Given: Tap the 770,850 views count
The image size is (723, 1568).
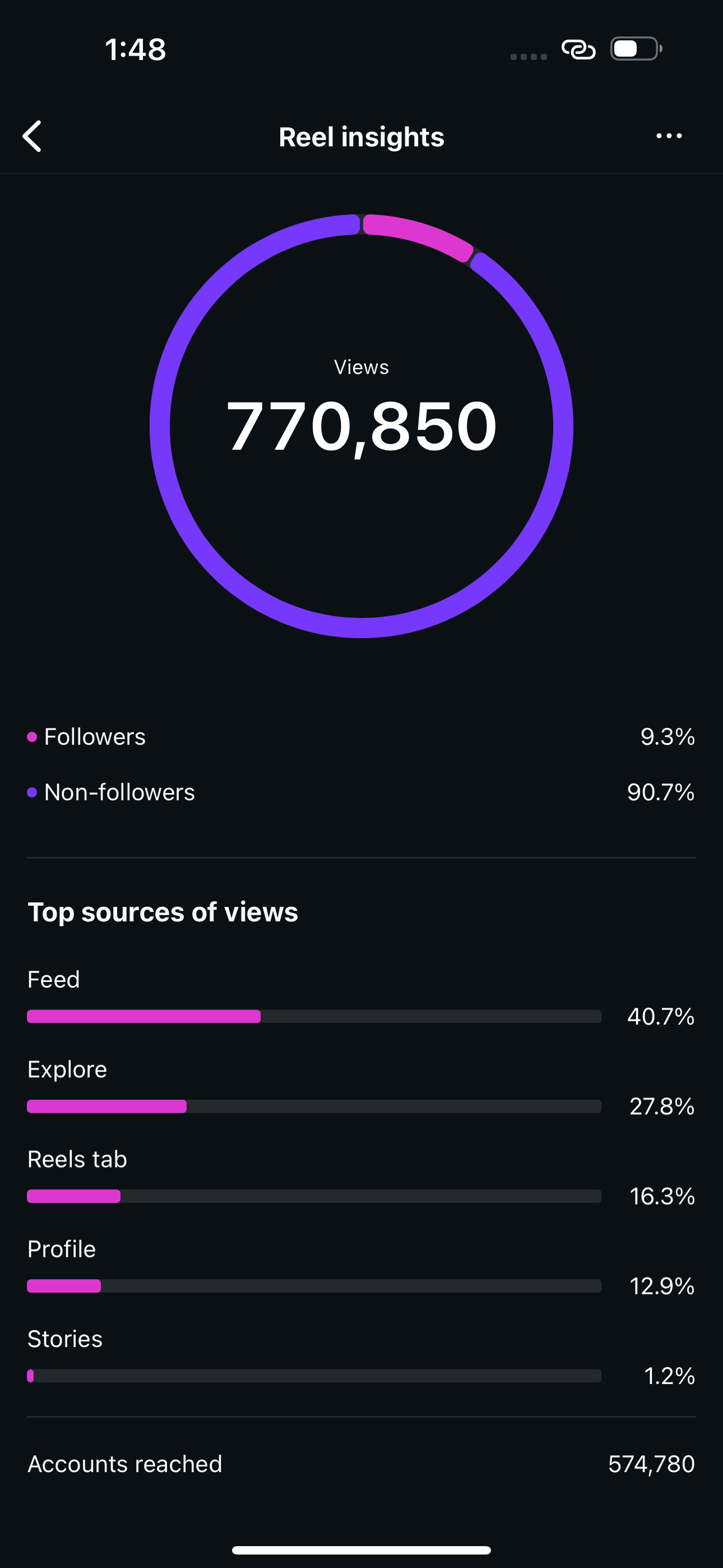Looking at the screenshot, I should click(361, 426).
